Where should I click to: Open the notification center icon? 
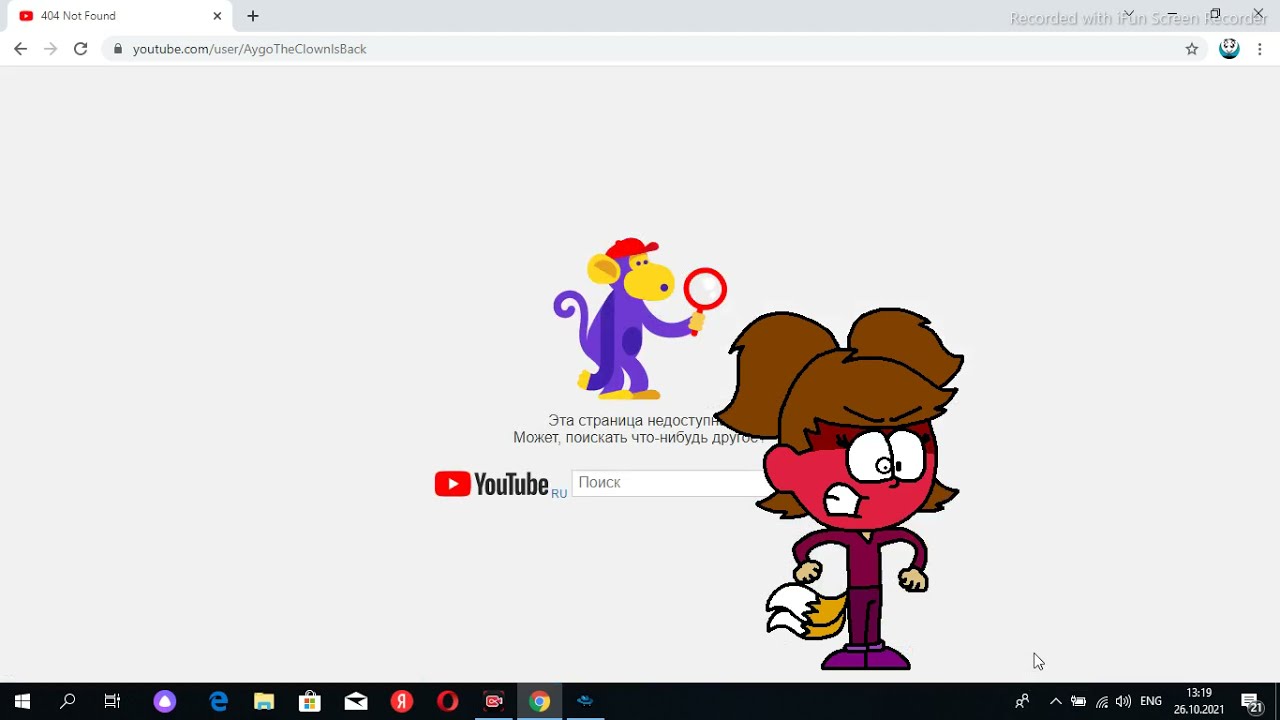pyautogui.click(x=1251, y=701)
